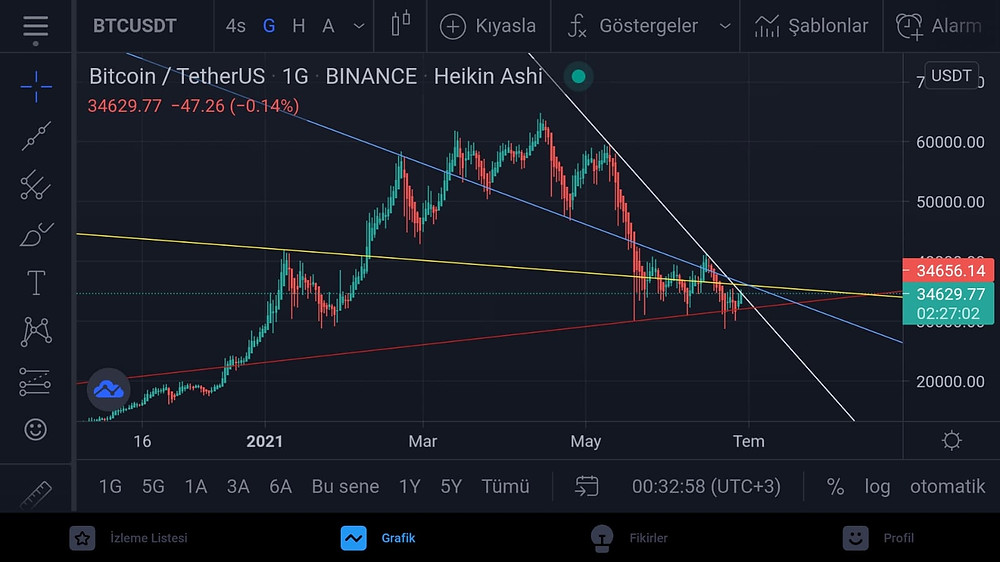Create an Alarm alert
1000x562 pixels.
tap(938, 26)
